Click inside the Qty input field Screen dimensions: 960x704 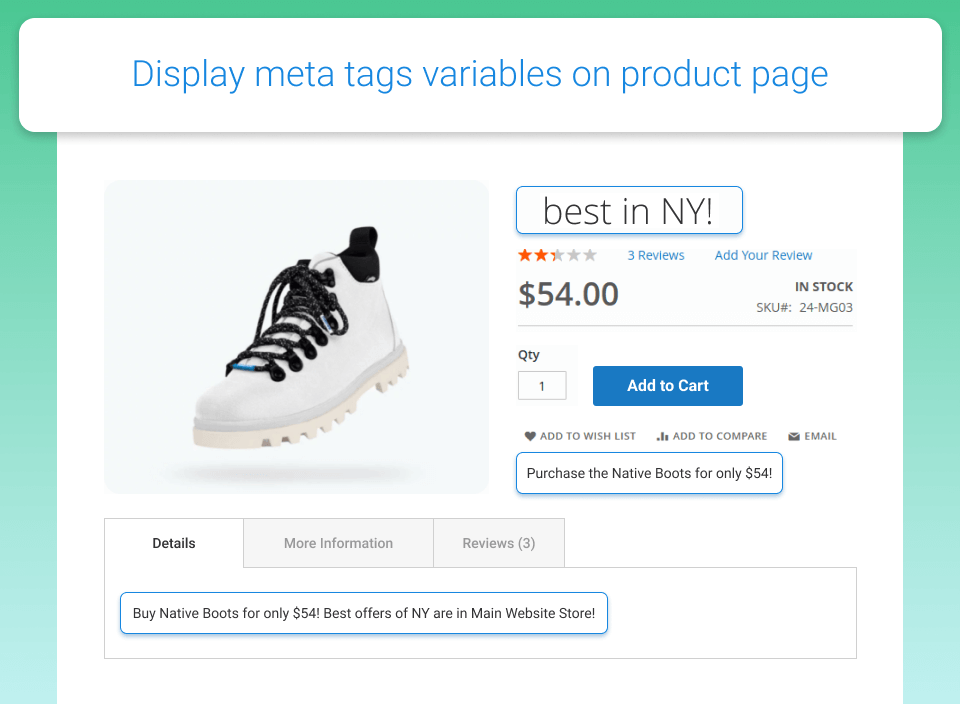(542, 385)
